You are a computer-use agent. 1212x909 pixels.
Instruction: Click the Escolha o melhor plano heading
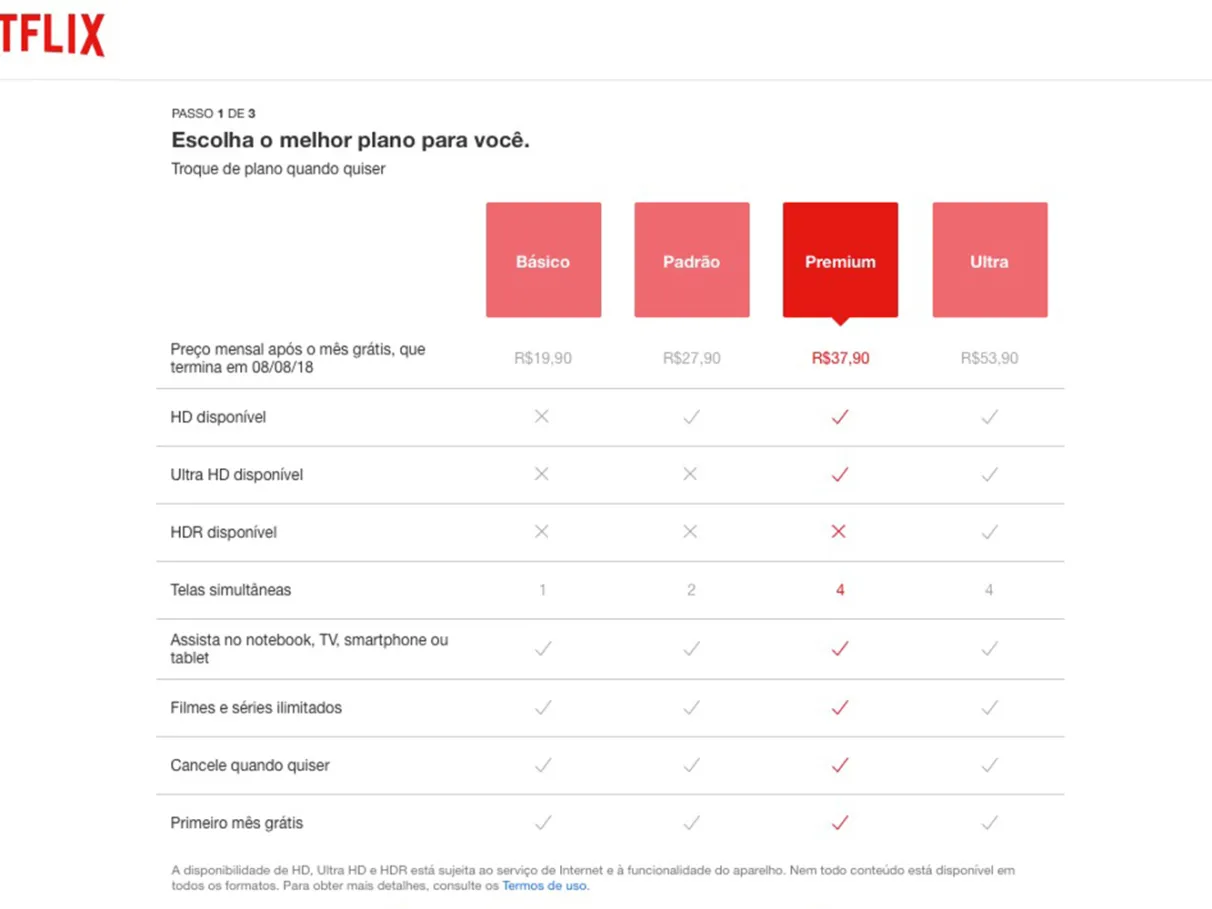click(x=349, y=140)
